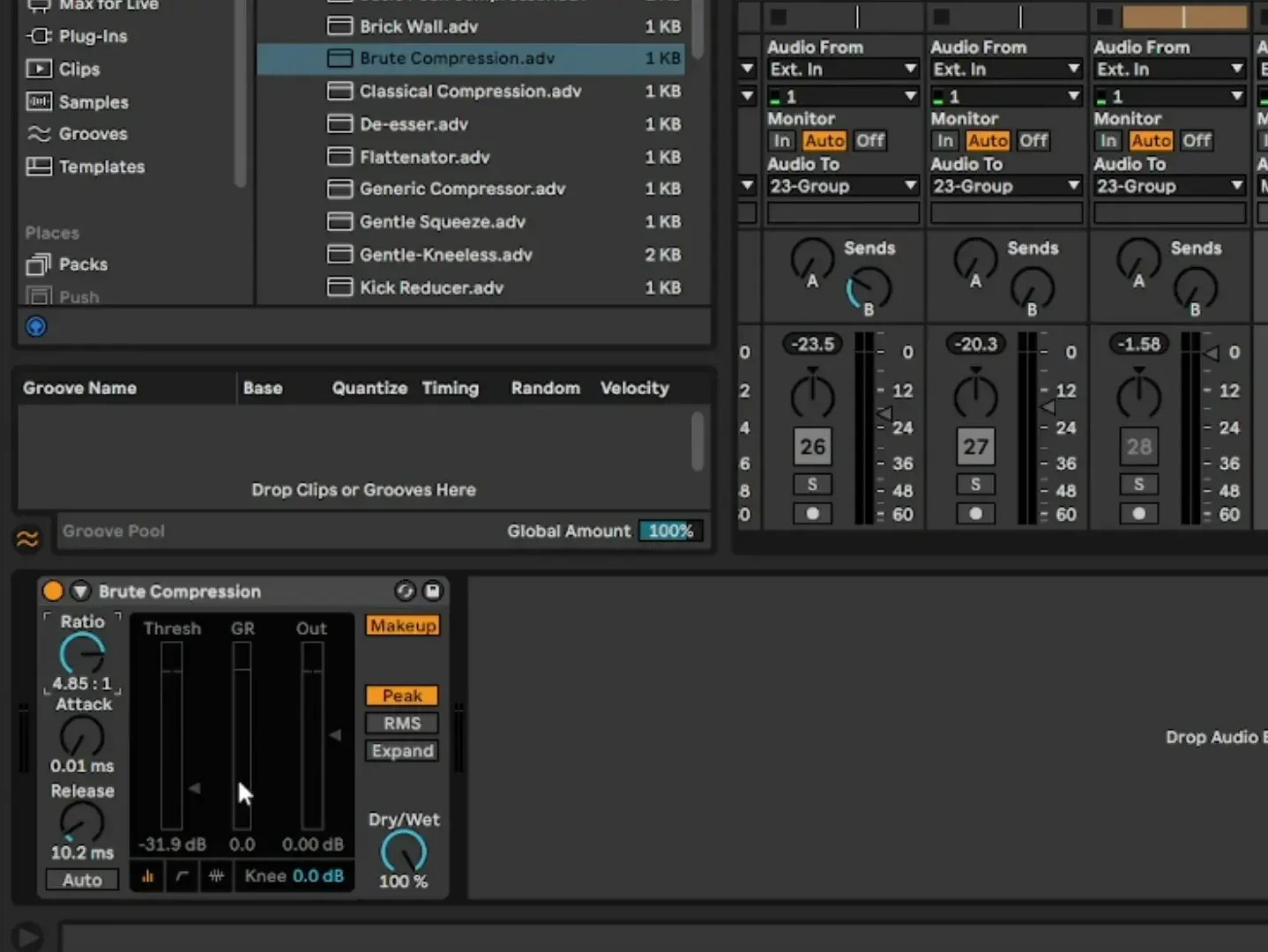Sort grooves by Groove Name column

coord(79,388)
